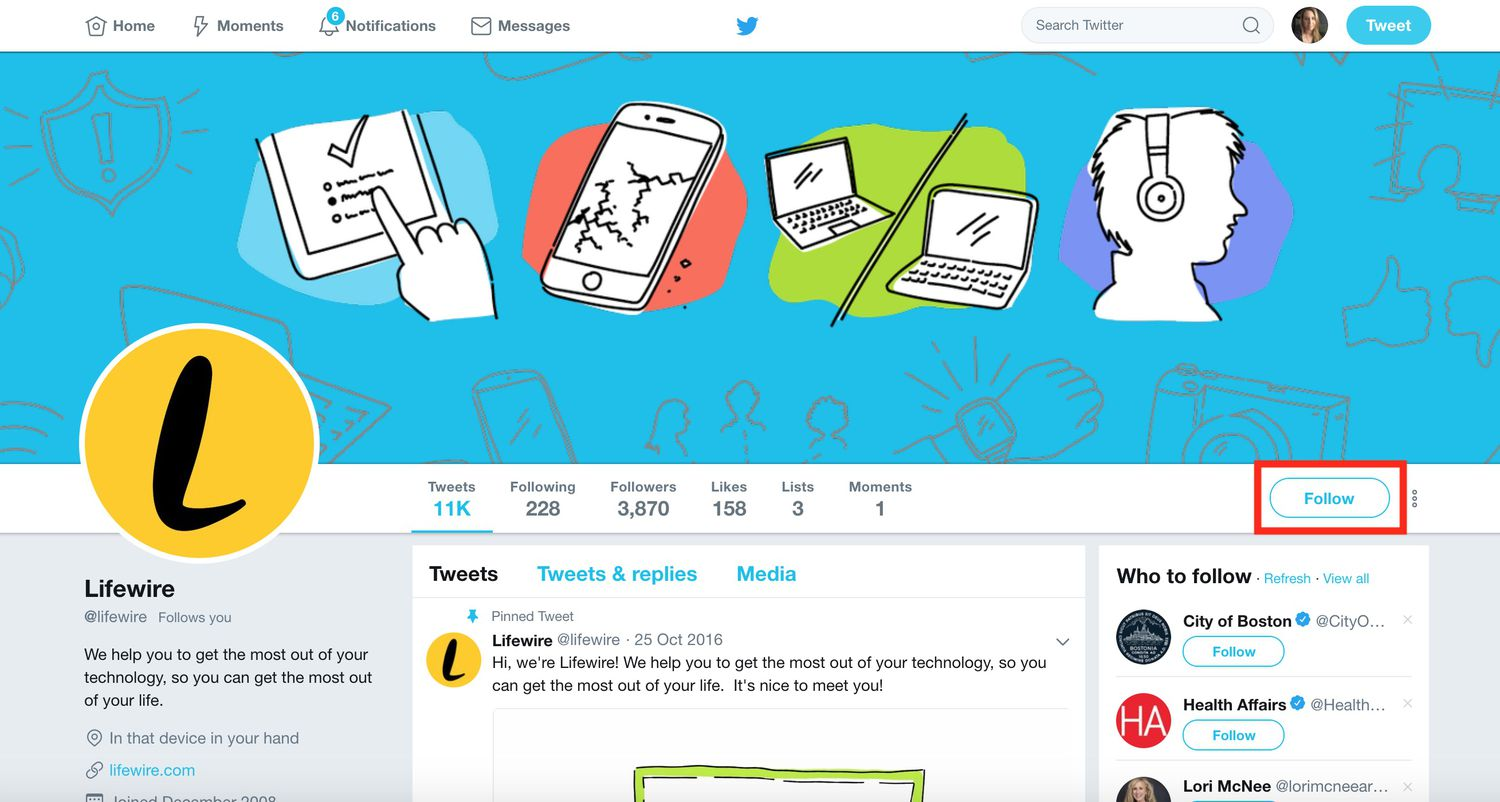The image size is (1500, 802).
Task: Click the Home house icon
Action: pos(96,26)
